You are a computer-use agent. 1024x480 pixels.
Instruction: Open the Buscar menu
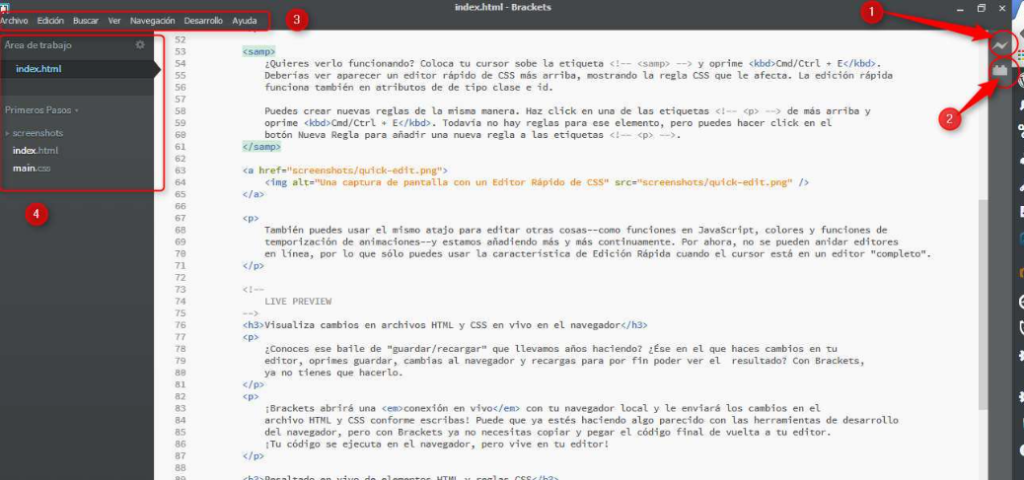click(86, 21)
